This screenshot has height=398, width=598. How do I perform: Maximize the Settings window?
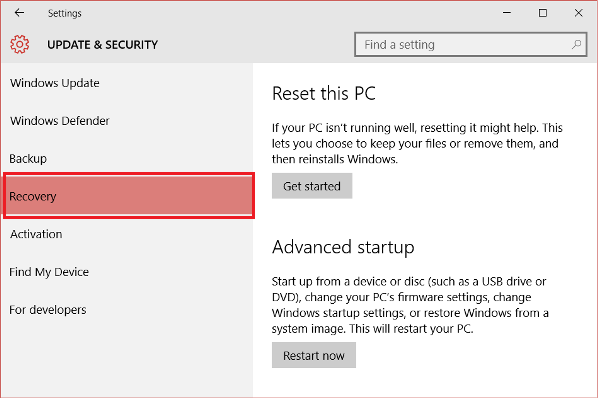pos(543,13)
